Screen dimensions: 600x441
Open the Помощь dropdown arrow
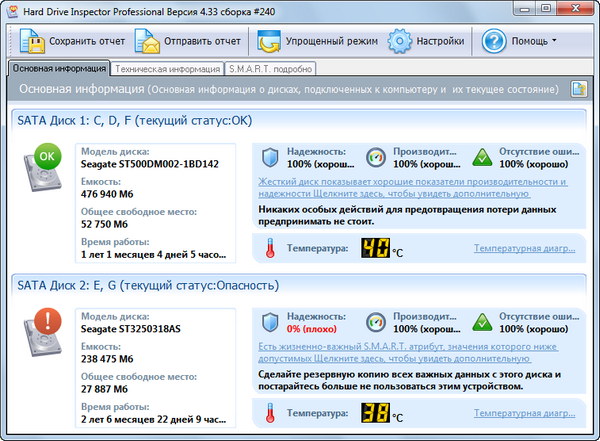click(554, 42)
